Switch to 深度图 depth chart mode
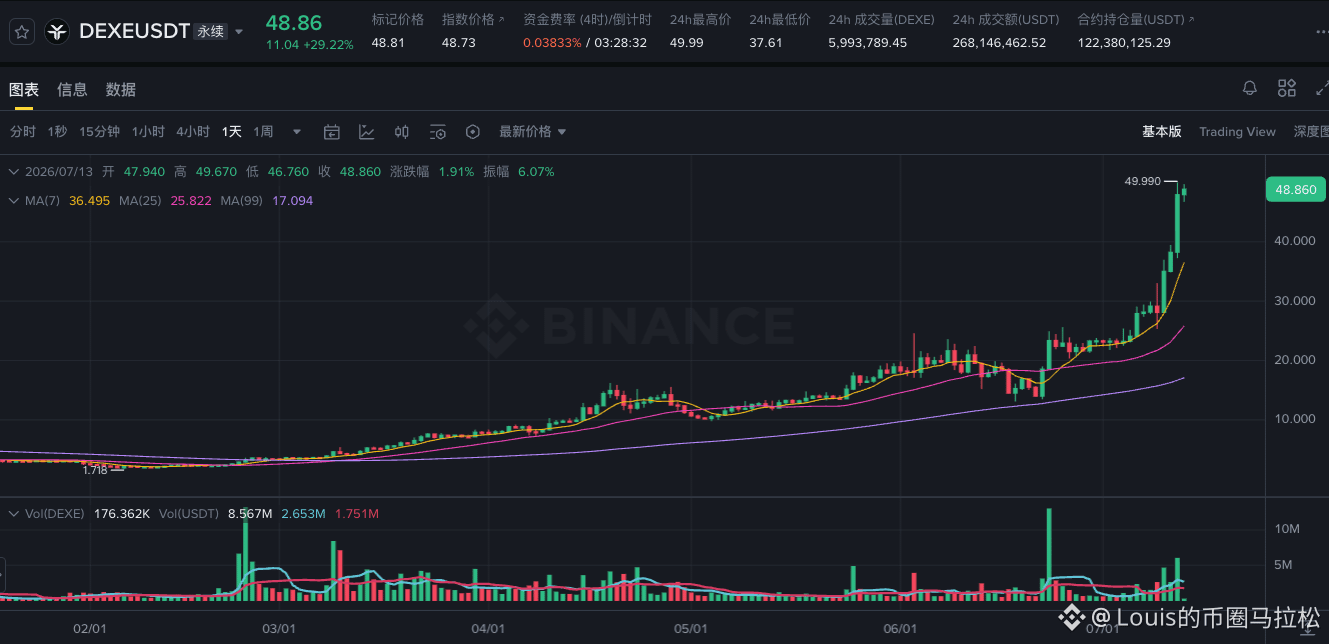This screenshot has width=1329, height=644. point(1311,132)
